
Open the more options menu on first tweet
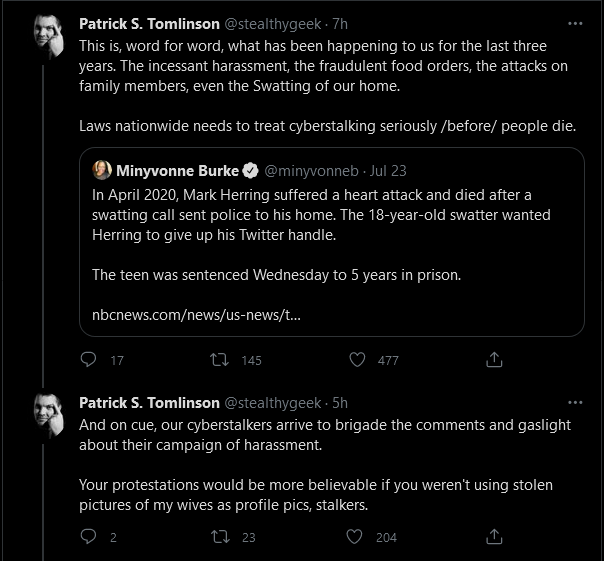(575, 24)
